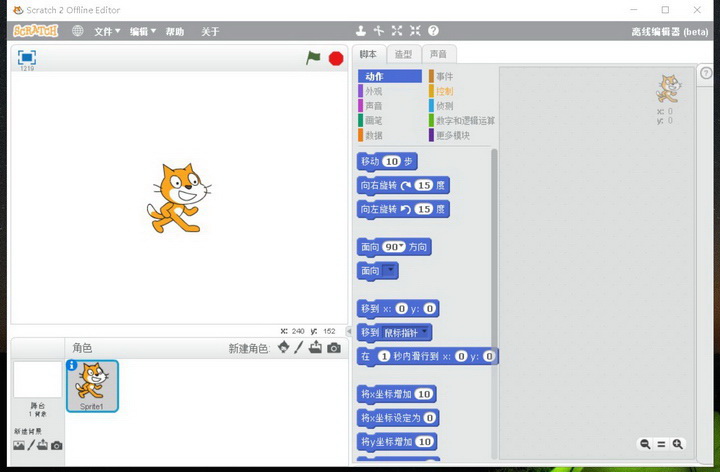Open the 文件 menu
The height and width of the screenshot is (472, 720).
[x=106, y=31]
